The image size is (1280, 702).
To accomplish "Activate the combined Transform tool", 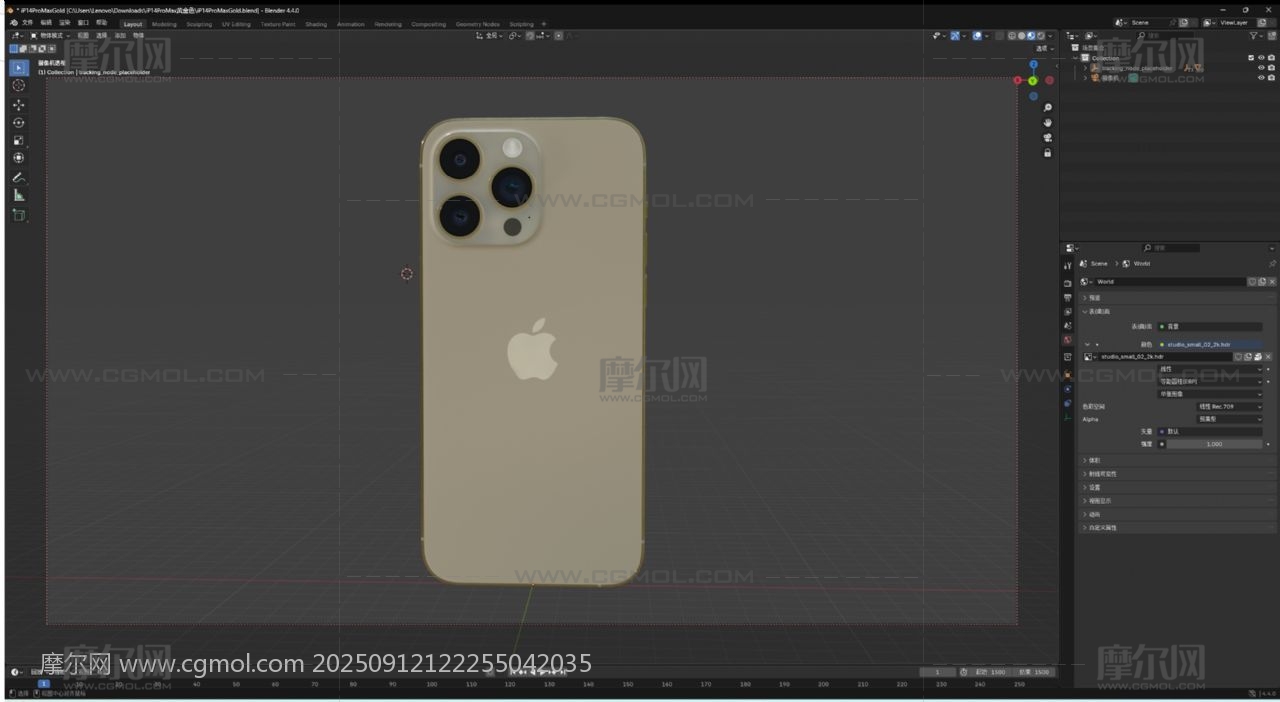I will [x=18, y=158].
